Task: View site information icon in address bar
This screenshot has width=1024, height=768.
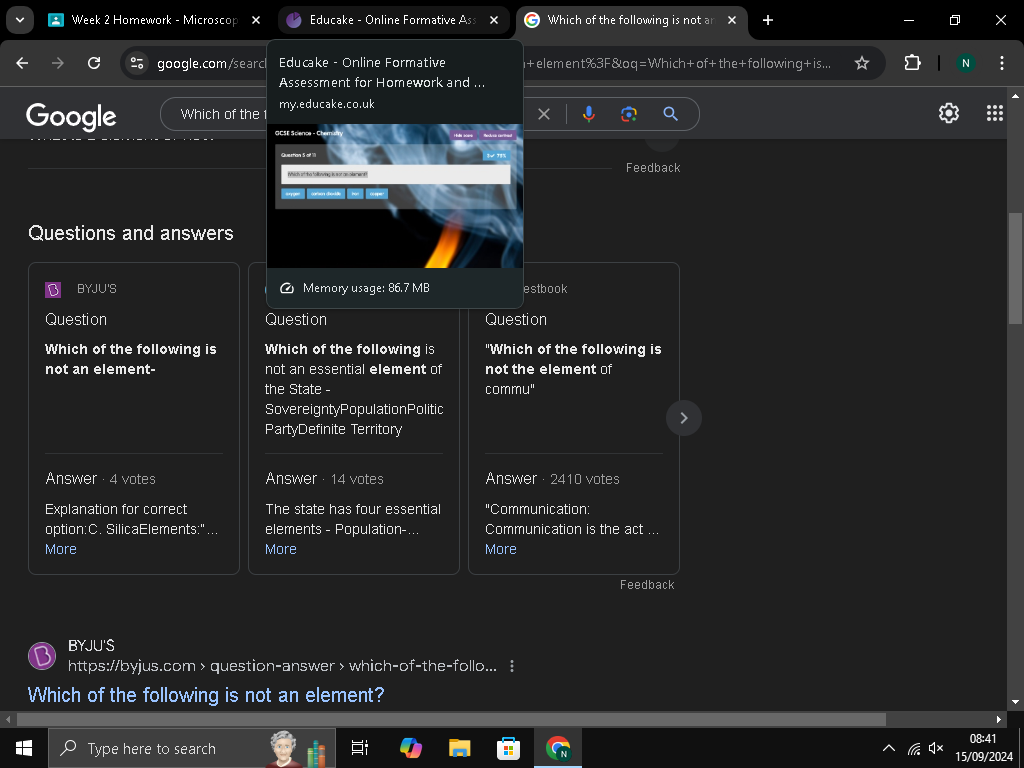Action: (137, 63)
